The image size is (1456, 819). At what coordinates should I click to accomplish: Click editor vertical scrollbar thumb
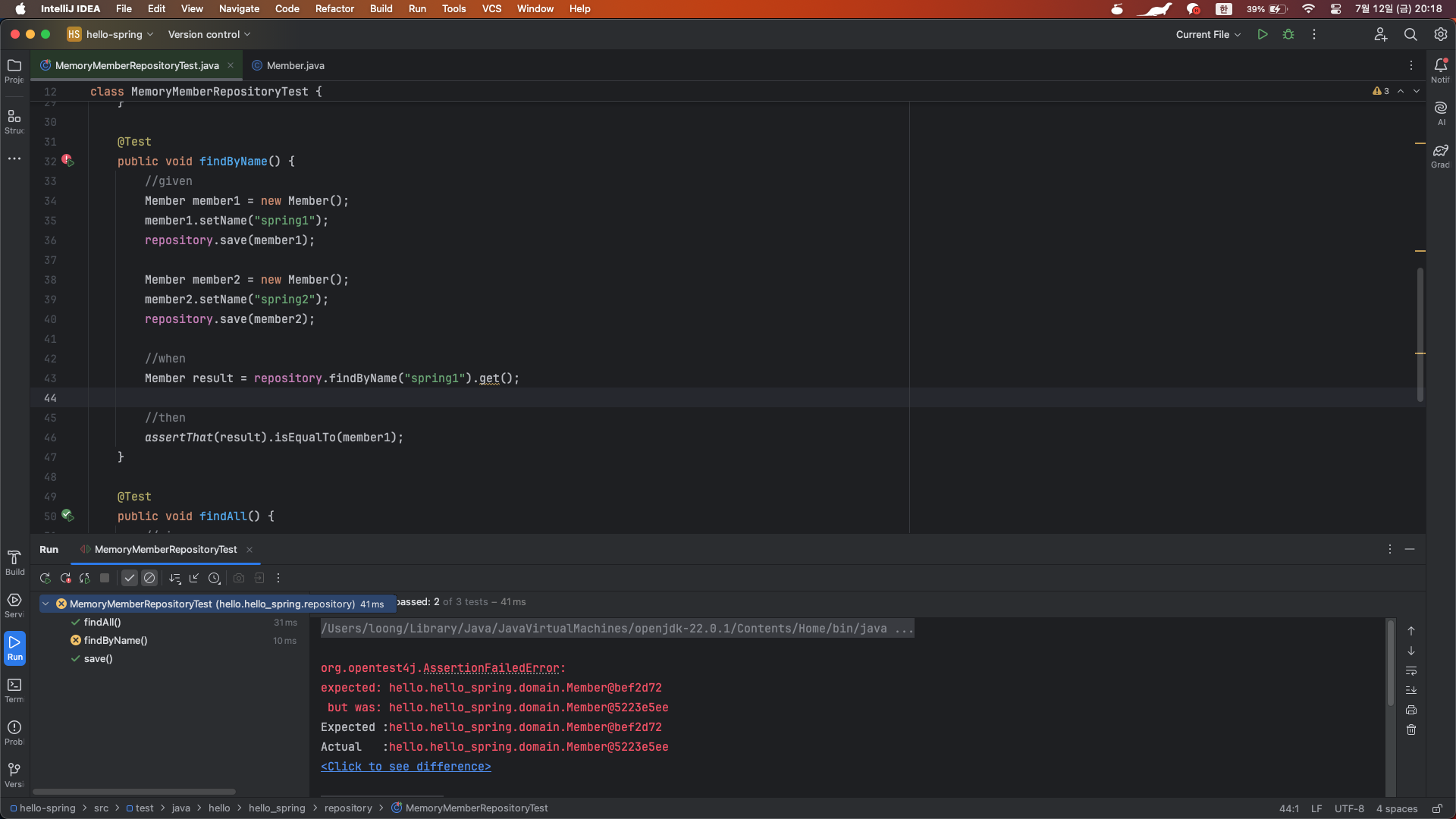[x=1420, y=334]
